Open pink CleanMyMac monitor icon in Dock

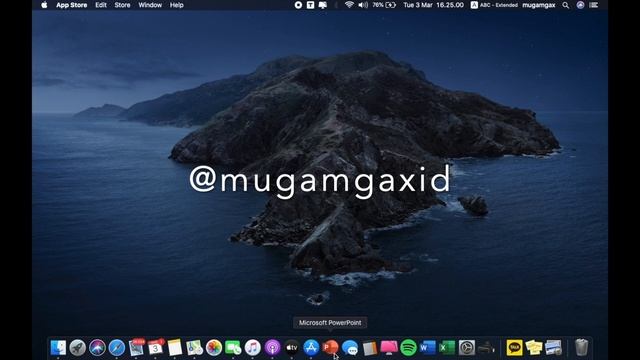[x=389, y=348]
